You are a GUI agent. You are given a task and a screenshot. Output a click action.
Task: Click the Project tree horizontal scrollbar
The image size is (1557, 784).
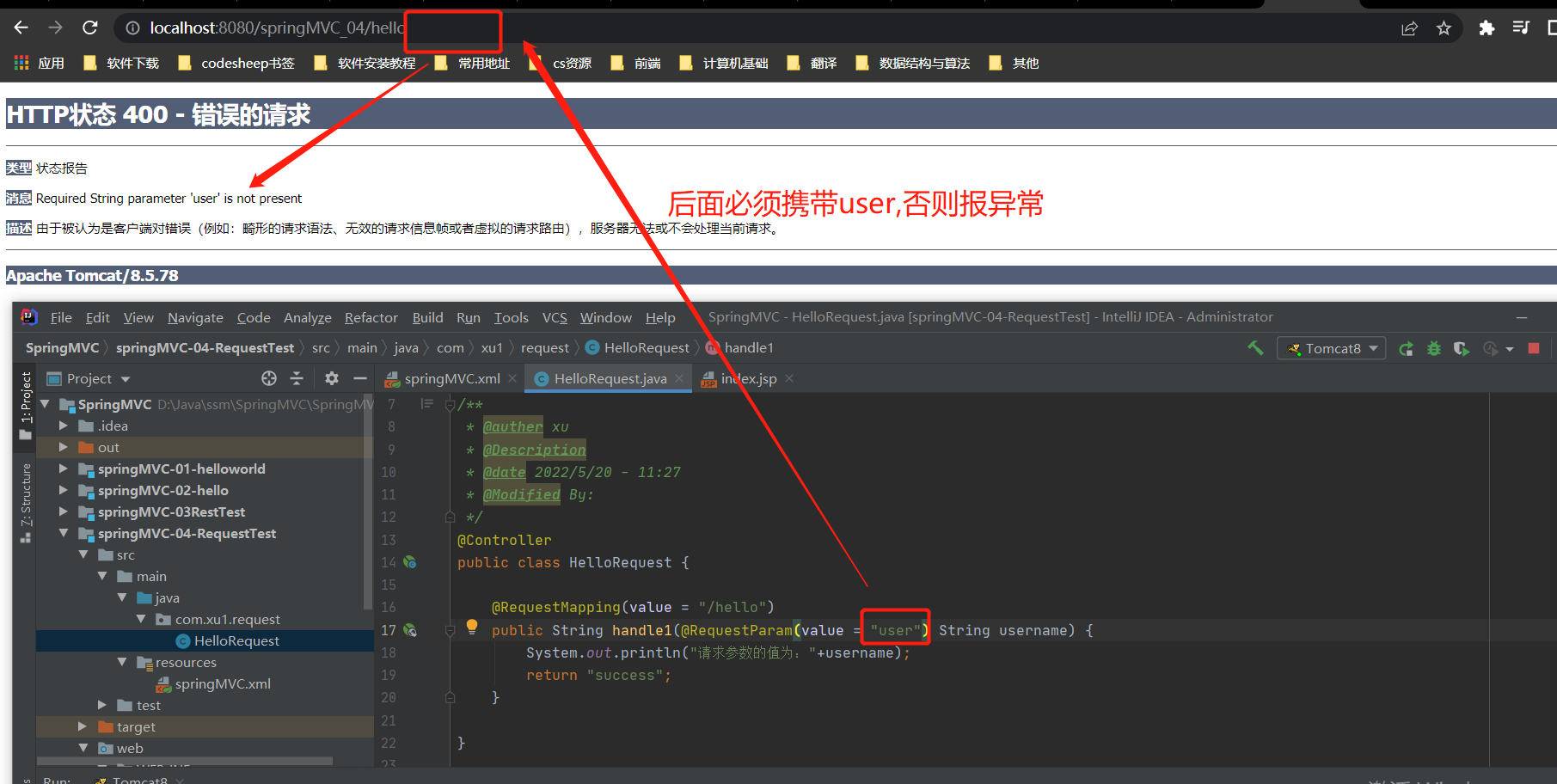pyautogui.click(x=184, y=761)
